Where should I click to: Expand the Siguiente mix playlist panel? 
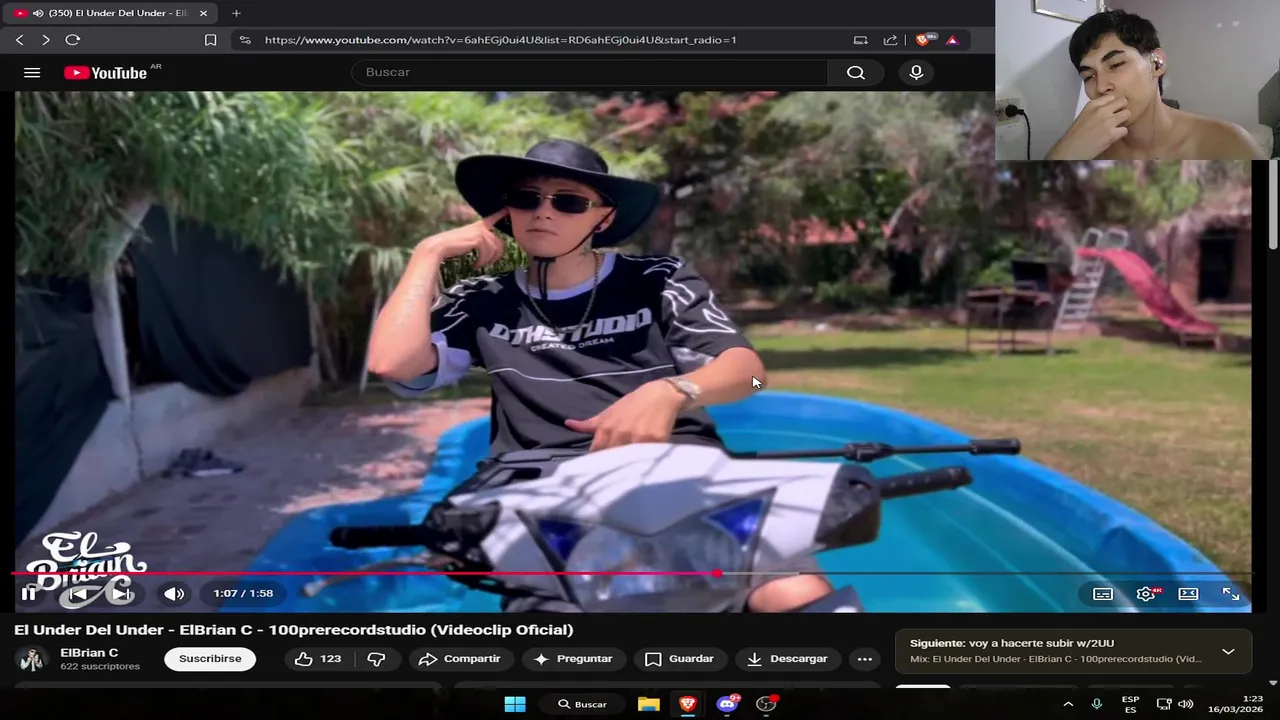point(1228,651)
